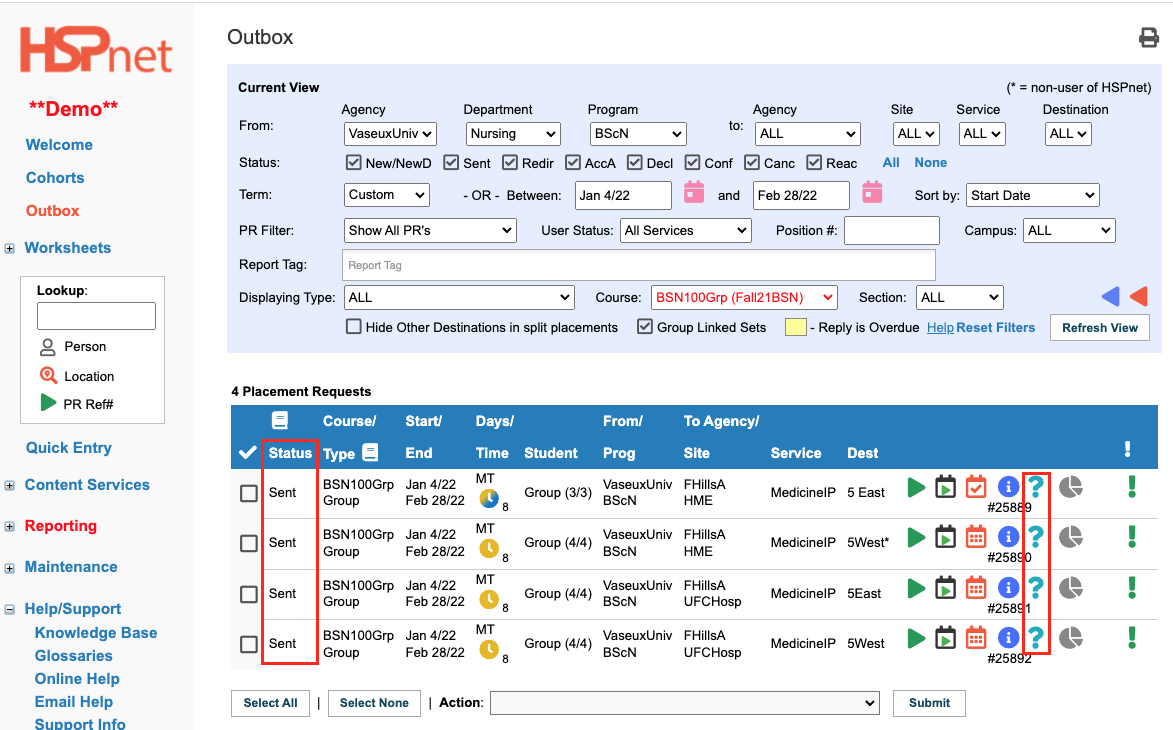Expand the Worksheets menu section
1173x730 pixels.
pos(9,248)
